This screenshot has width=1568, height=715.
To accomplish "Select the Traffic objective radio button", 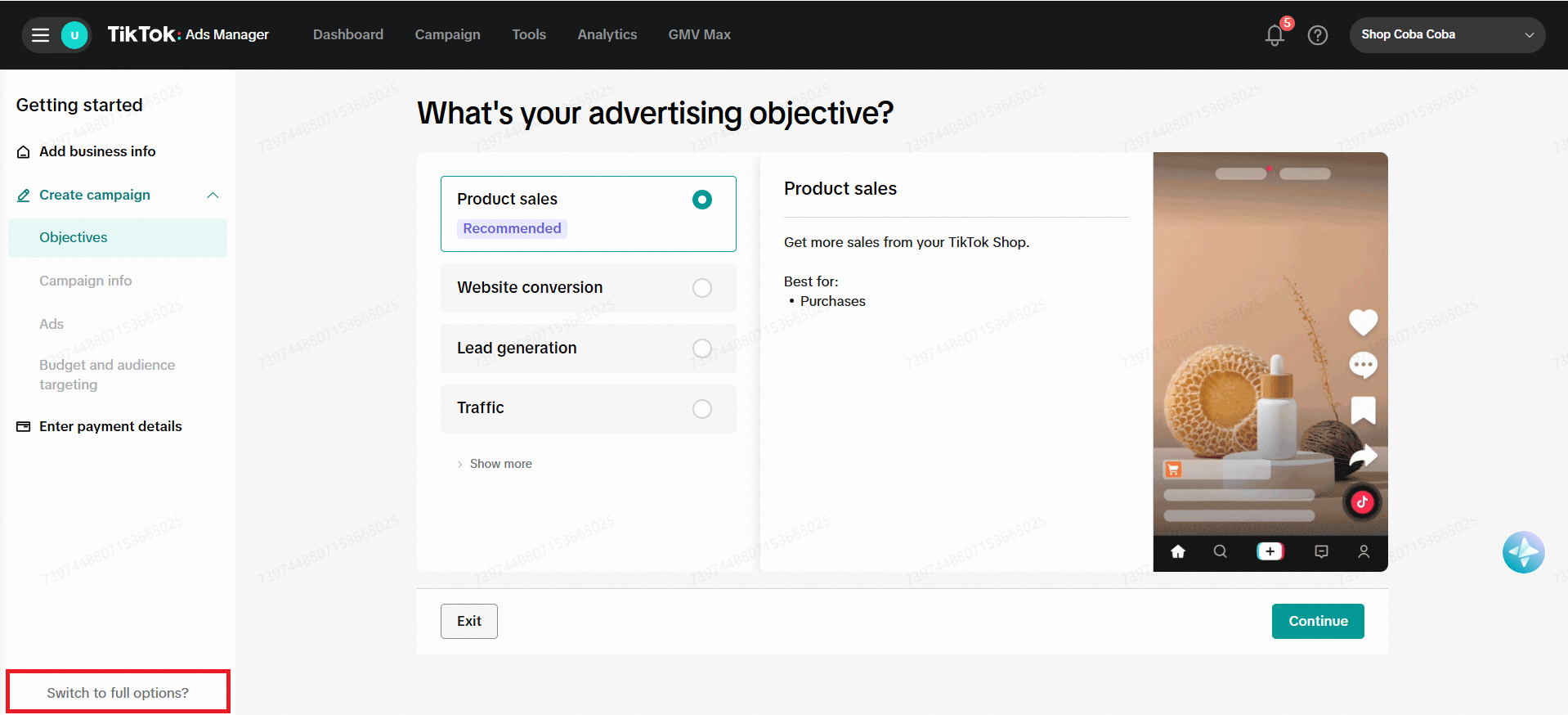I will (701, 409).
